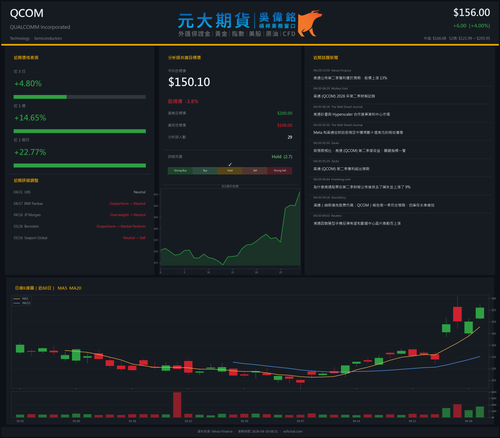Click the Strong Buy rating segment
Viewport: 500px width, 438px height.
[180, 171]
